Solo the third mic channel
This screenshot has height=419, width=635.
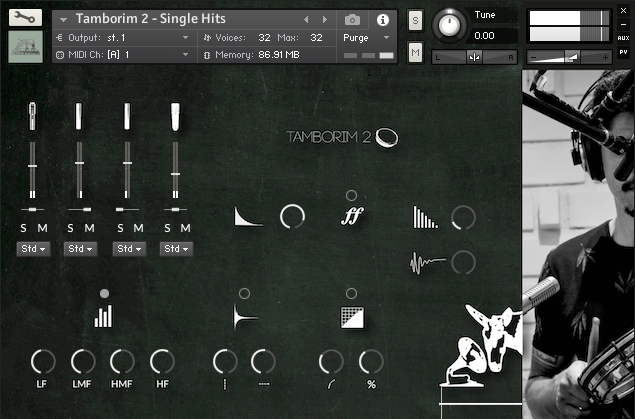pos(120,228)
